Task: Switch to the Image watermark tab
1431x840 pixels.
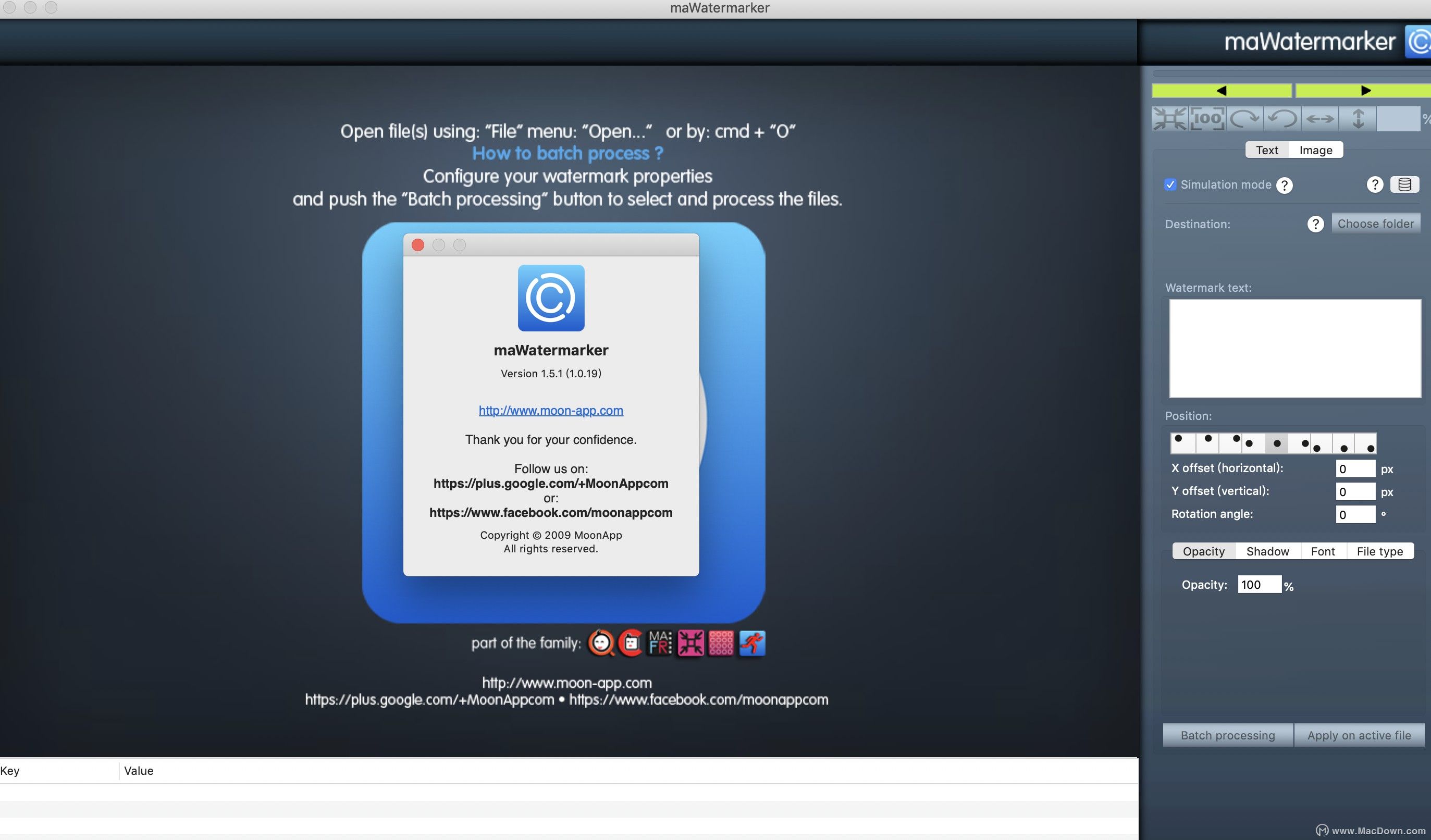Action: [x=1315, y=150]
